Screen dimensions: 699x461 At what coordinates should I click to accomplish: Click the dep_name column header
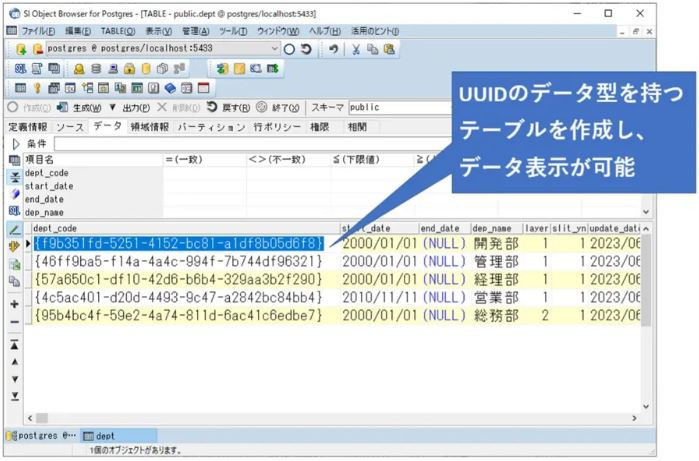click(496, 228)
